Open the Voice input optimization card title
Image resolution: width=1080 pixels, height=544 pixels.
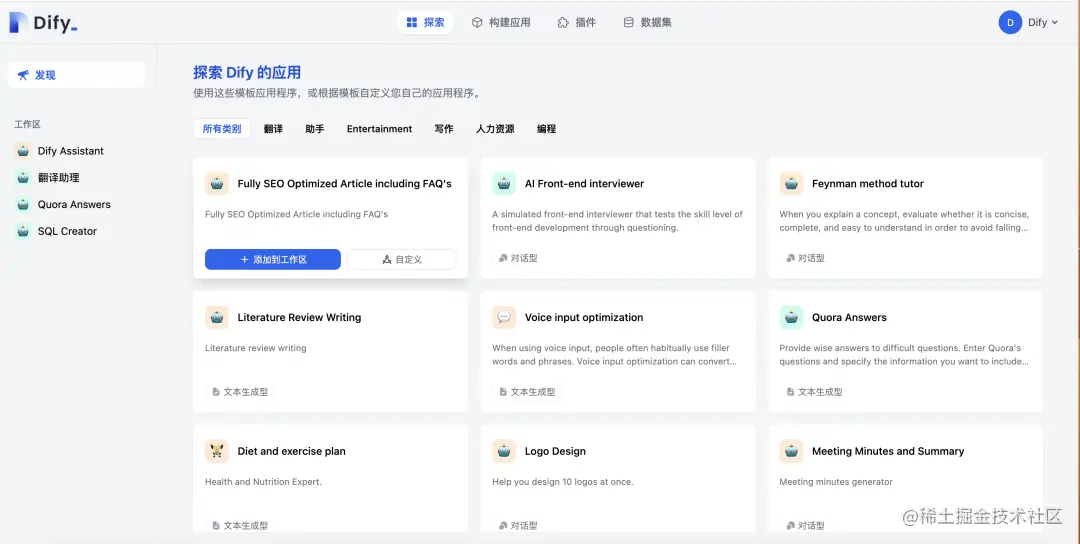coord(584,317)
